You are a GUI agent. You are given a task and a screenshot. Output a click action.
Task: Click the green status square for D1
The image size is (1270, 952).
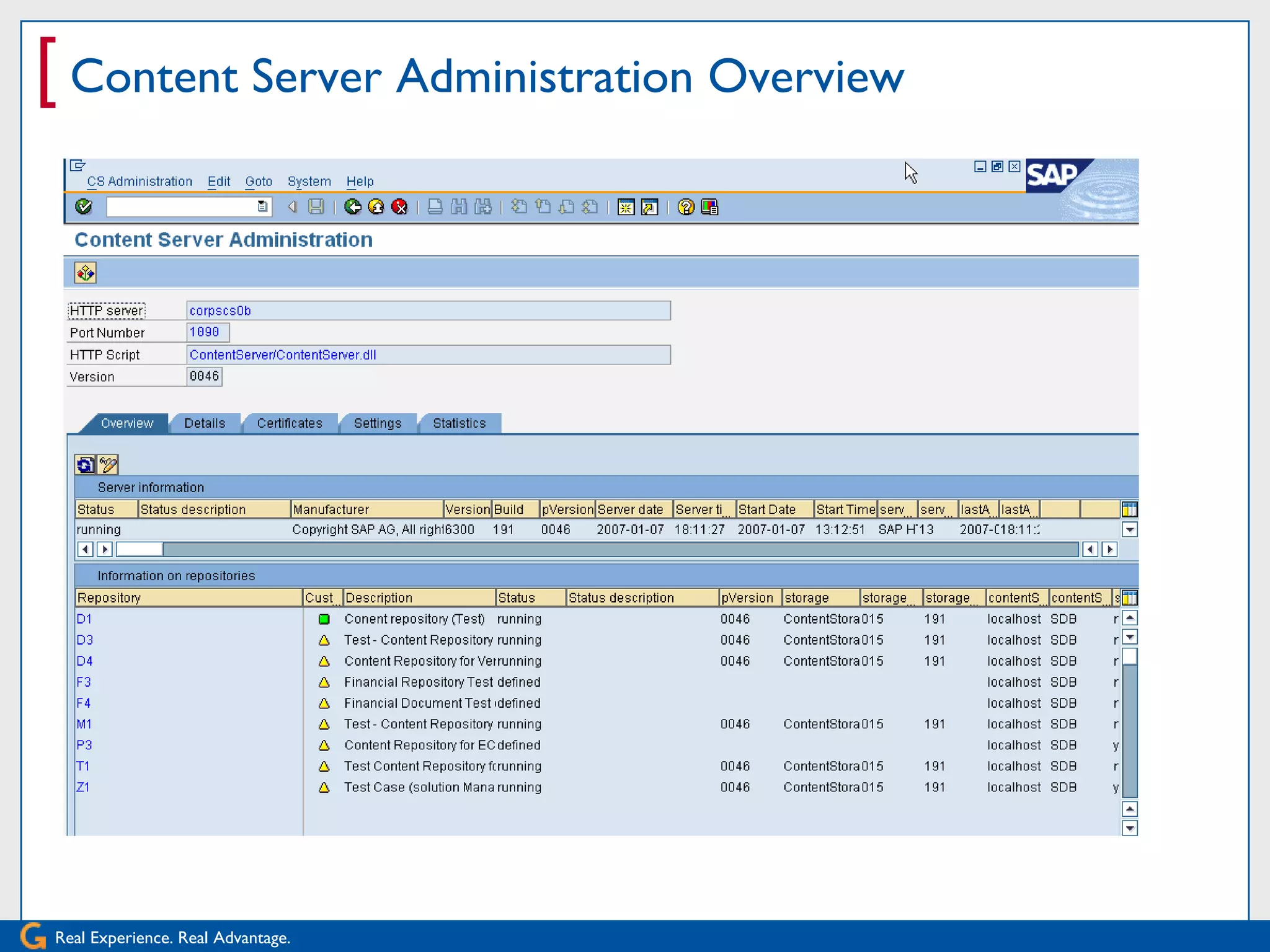click(324, 619)
